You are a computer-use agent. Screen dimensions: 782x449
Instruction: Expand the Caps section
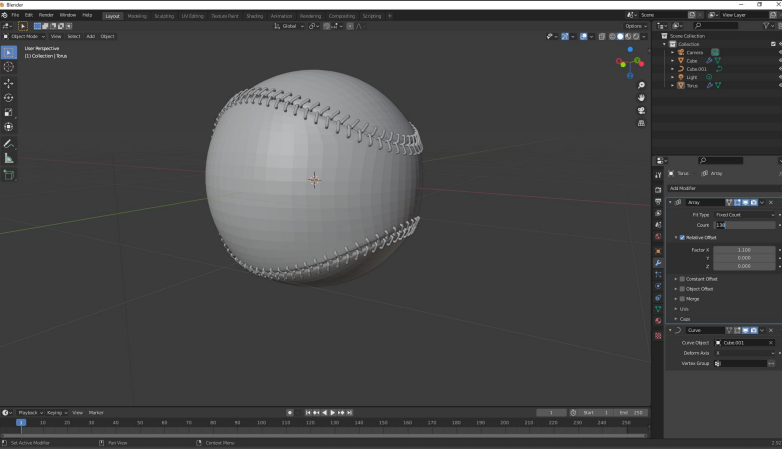(x=686, y=318)
